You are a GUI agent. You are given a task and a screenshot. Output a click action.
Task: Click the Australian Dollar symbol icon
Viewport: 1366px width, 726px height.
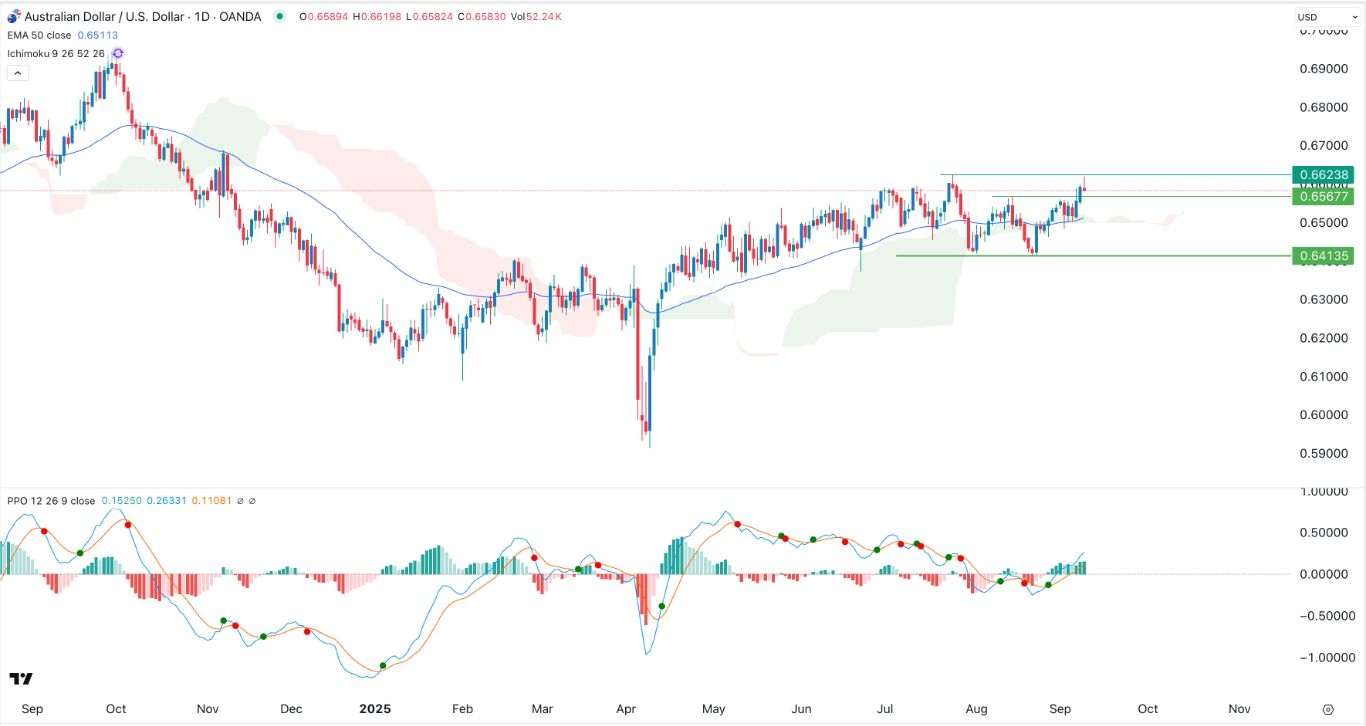(x=14, y=16)
